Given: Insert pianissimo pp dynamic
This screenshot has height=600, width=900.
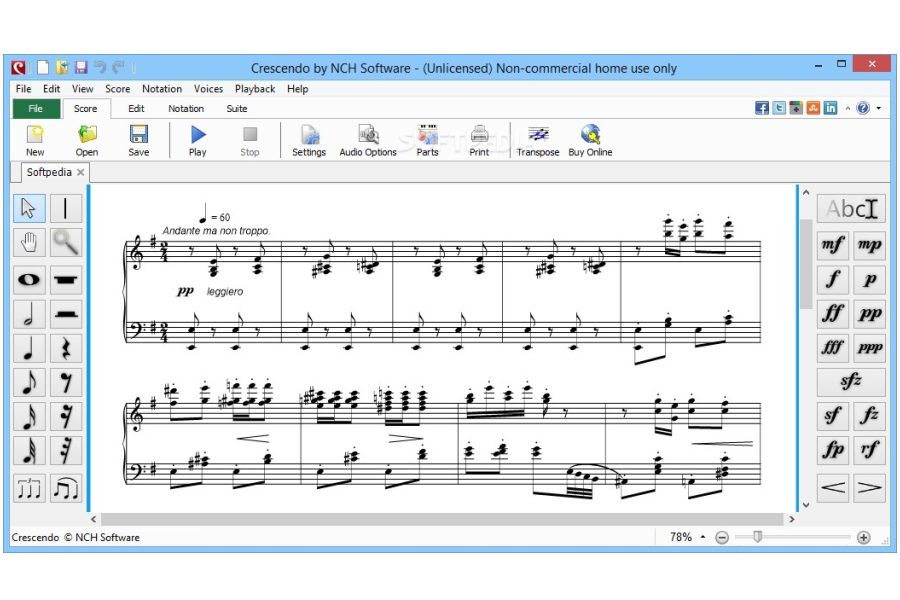Looking at the screenshot, I should point(870,313).
